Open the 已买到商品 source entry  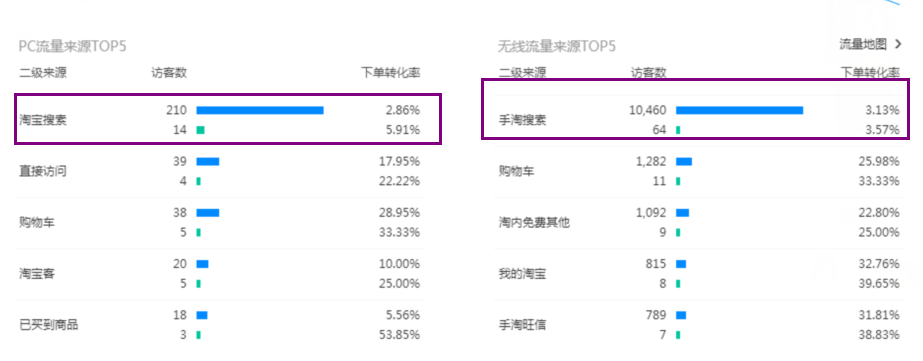click(x=49, y=324)
